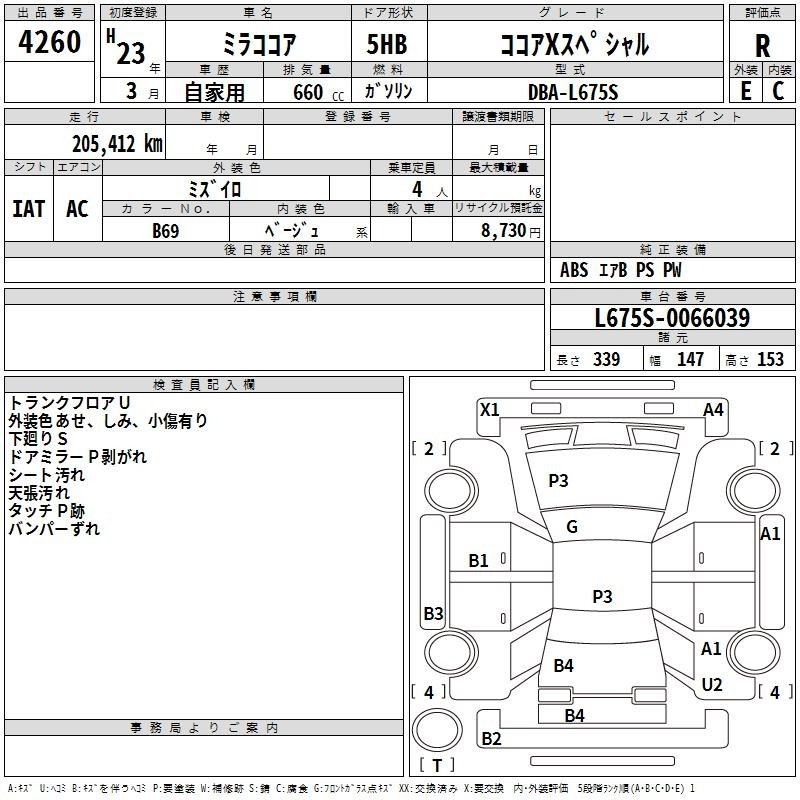Select the G mark on windshield
Image resolution: width=800 pixels, height=800 pixels.
tap(572, 527)
